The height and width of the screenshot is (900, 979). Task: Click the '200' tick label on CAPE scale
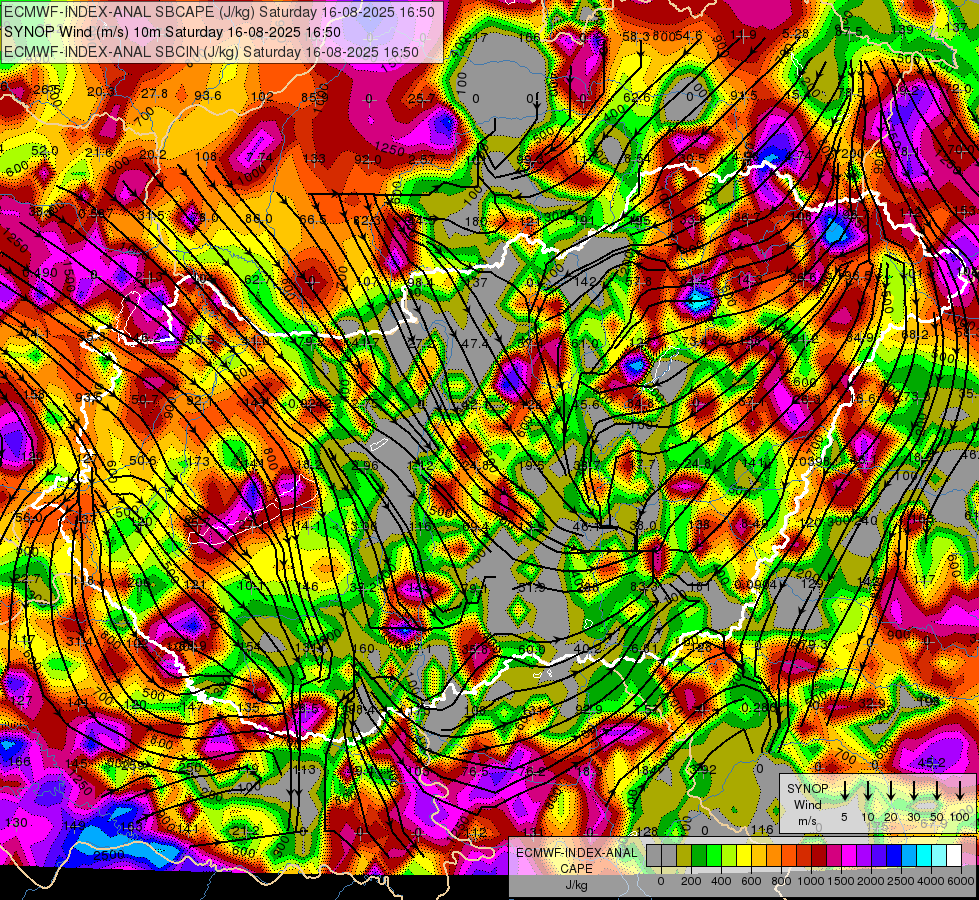pyautogui.click(x=691, y=881)
